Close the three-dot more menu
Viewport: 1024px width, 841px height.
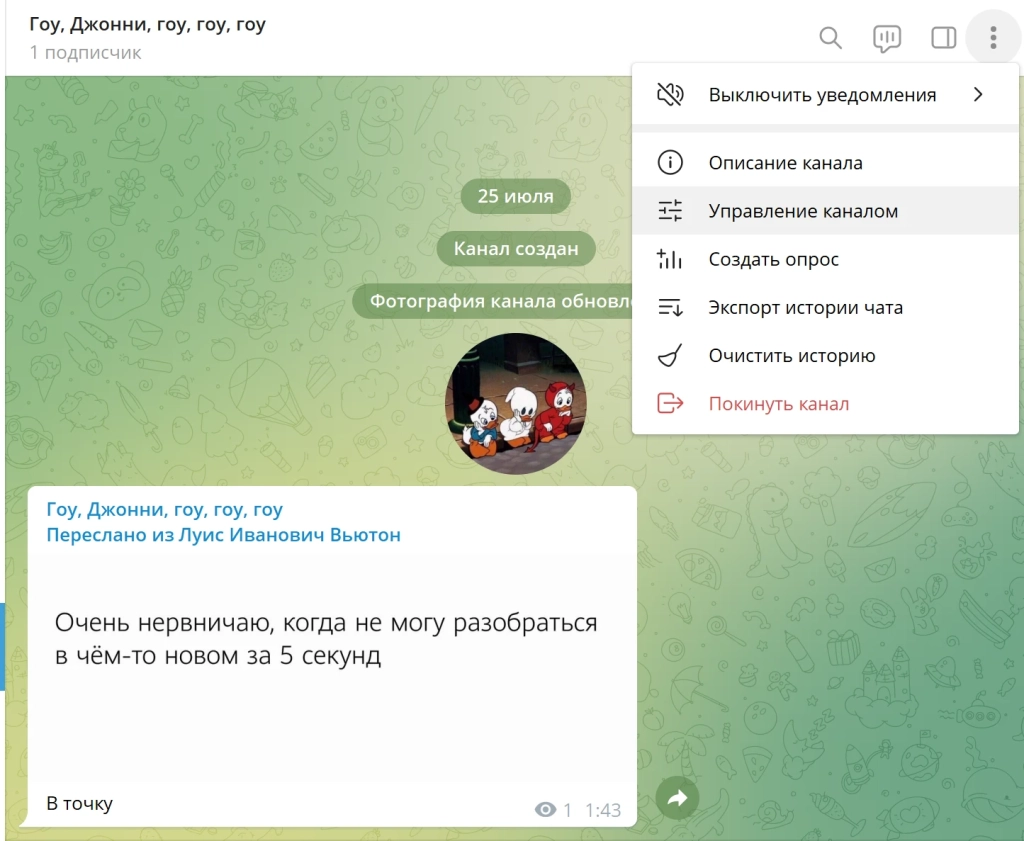coord(993,38)
